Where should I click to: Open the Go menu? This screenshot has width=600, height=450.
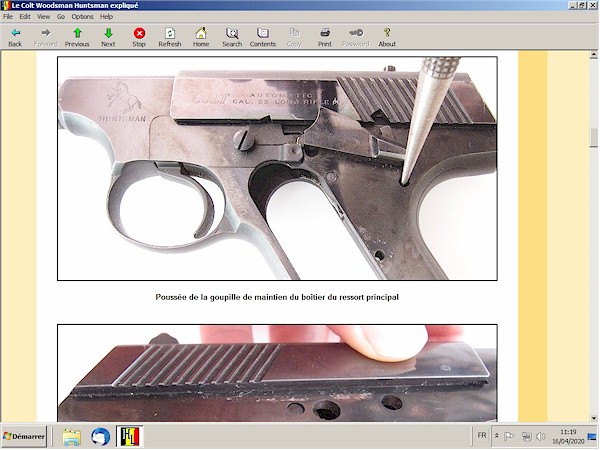pyautogui.click(x=61, y=16)
